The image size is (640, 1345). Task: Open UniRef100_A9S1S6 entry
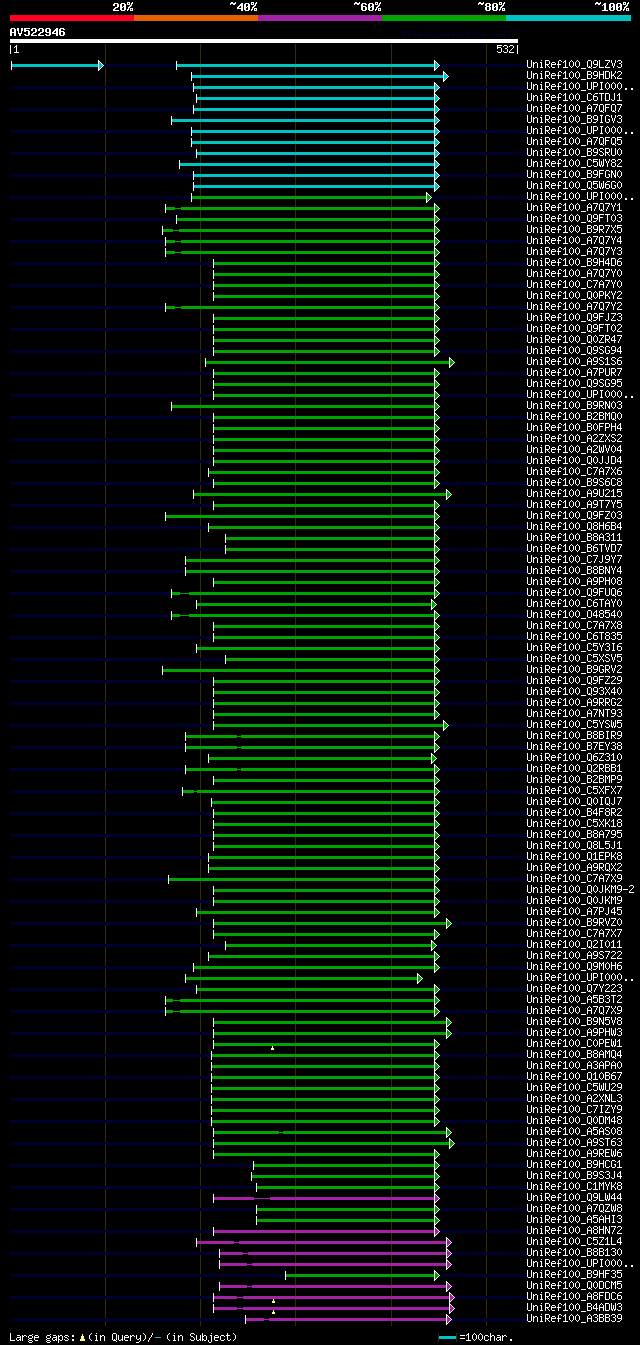click(574, 362)
